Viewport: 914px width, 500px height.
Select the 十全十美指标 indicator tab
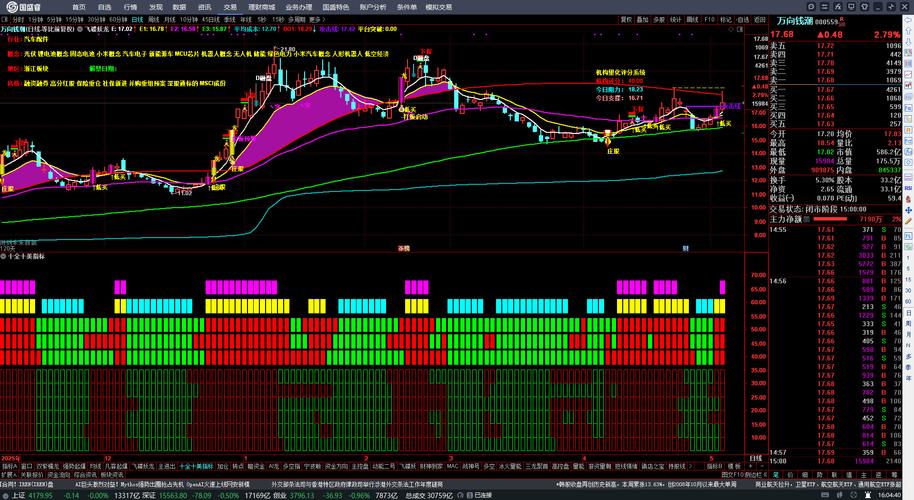(x=196, y=466)
